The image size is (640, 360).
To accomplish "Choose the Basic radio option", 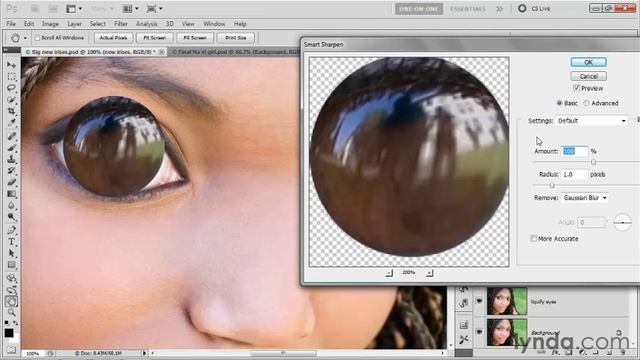I will coord(560,103).
